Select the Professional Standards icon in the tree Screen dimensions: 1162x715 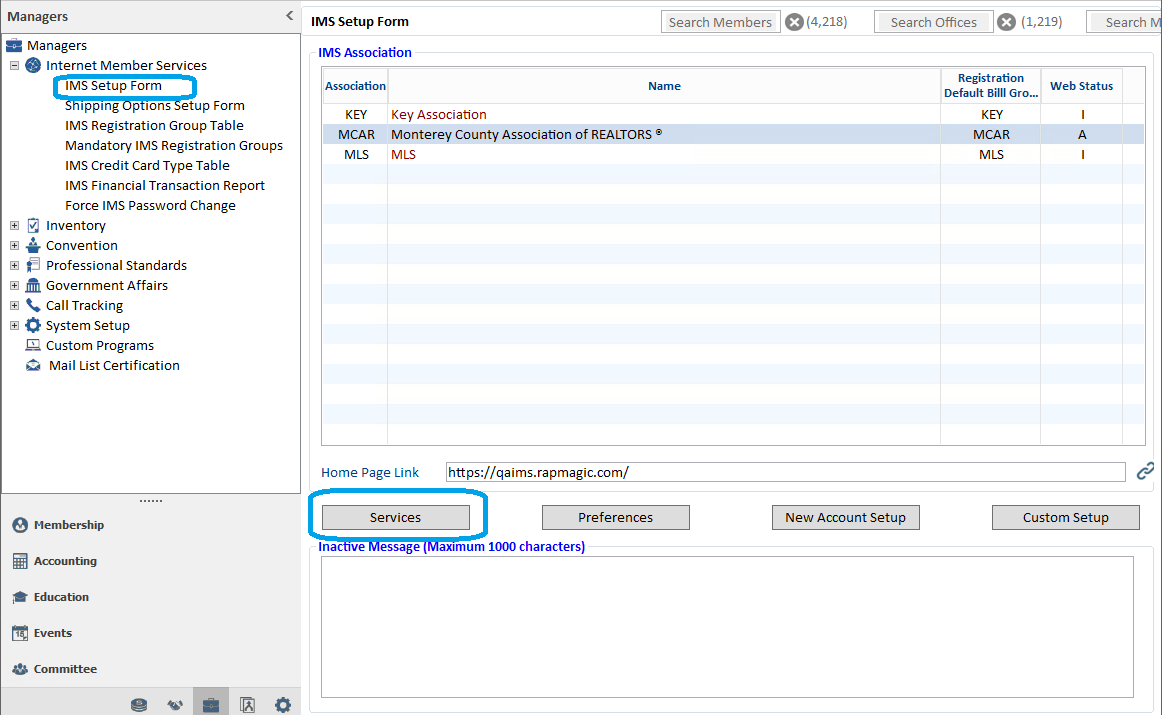pyautogui.click(x=33, y=265)
